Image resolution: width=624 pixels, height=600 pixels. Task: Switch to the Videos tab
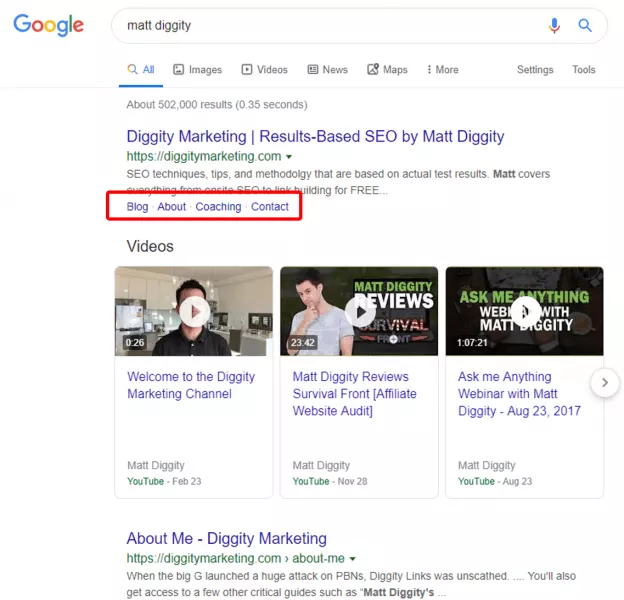(x=265, y=70)
